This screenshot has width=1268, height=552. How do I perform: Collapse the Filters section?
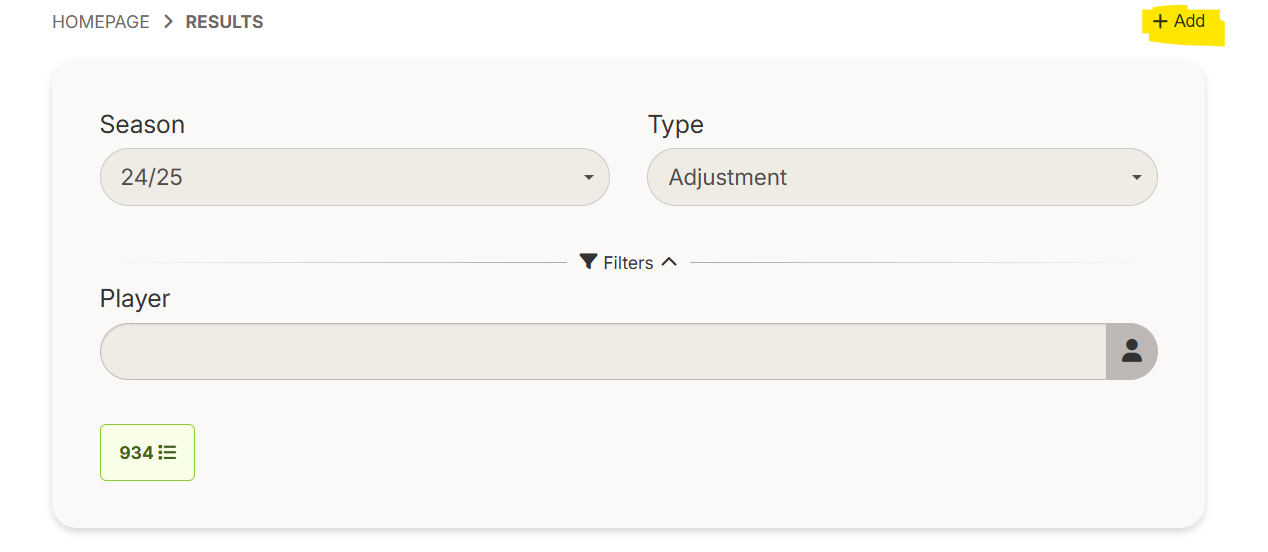pyautogui.click(x=628, y=262)
